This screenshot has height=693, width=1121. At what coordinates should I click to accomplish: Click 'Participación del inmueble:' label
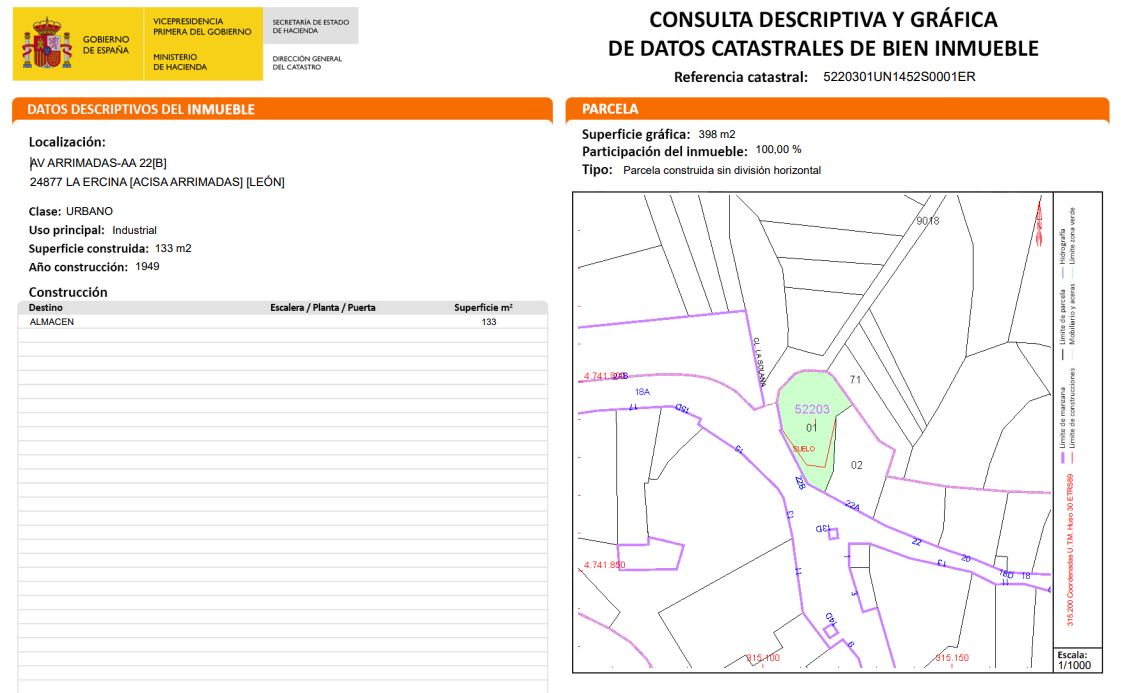[x=664, y=152]
